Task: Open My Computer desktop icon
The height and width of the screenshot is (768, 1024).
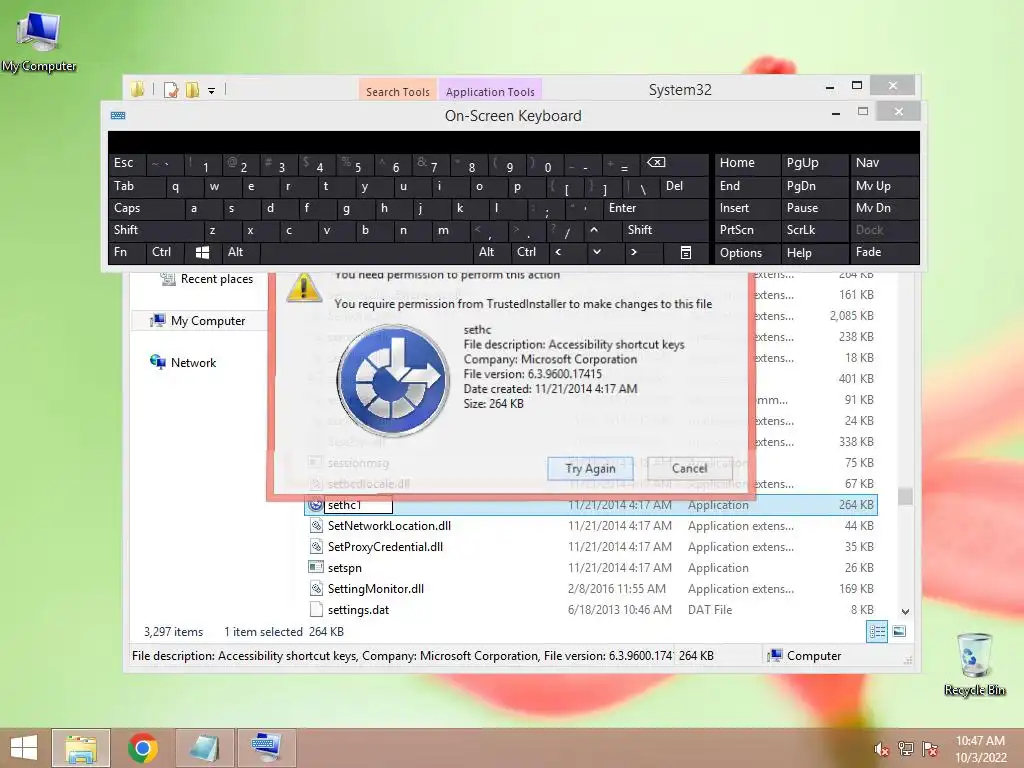Action: click(39, 41)
